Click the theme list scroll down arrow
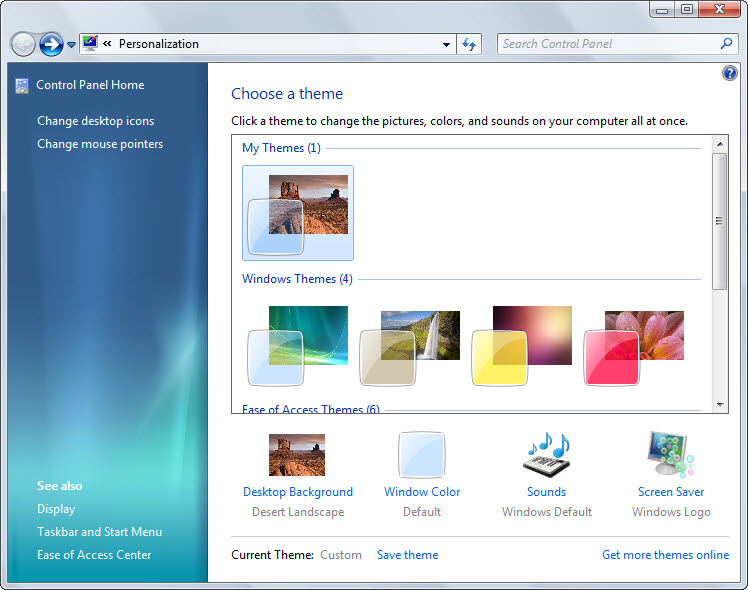Viewport: 748px width, 590px height. 720,405
